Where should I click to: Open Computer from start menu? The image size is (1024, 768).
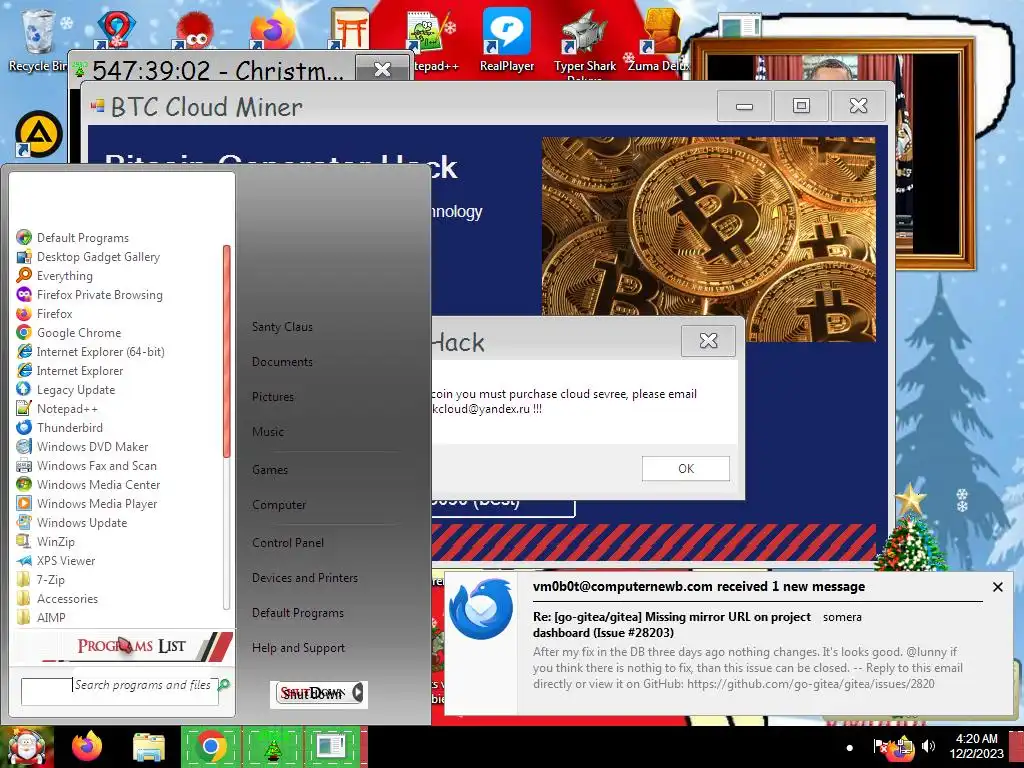click(x=279, y=505)
